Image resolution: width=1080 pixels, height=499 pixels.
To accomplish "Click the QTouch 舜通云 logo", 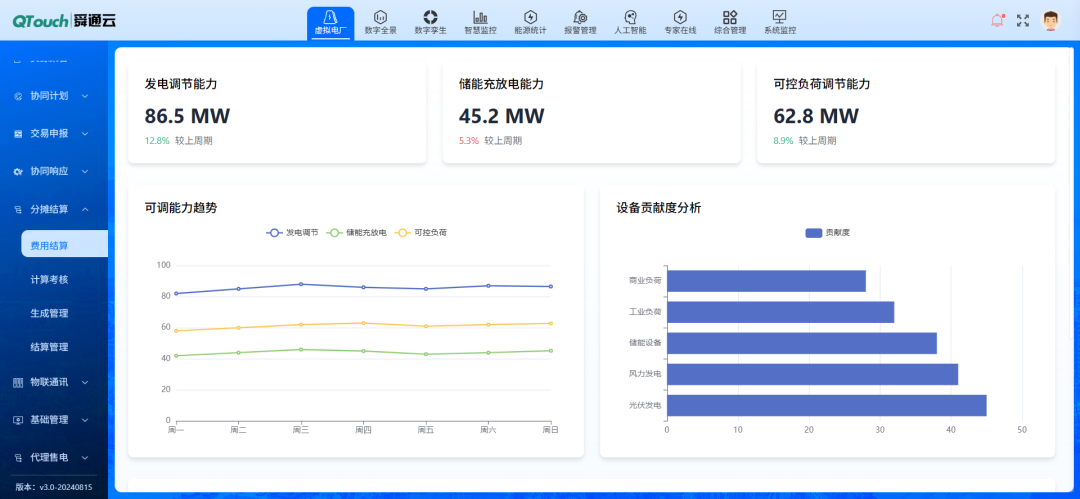I will pyautogui.click(x=64, y=21).
